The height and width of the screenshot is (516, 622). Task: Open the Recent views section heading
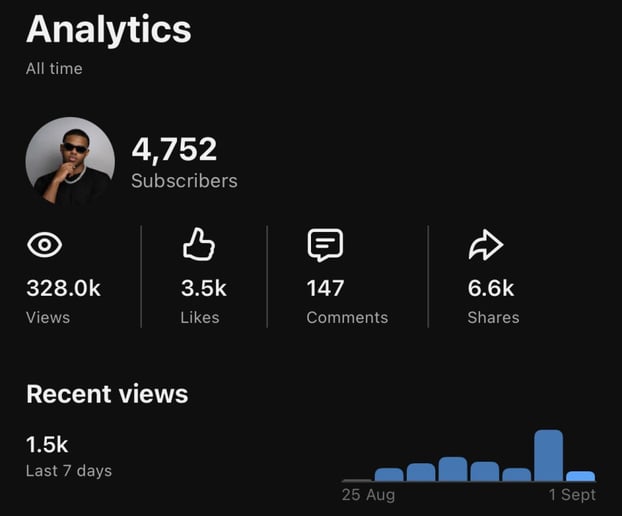[107, 394]
